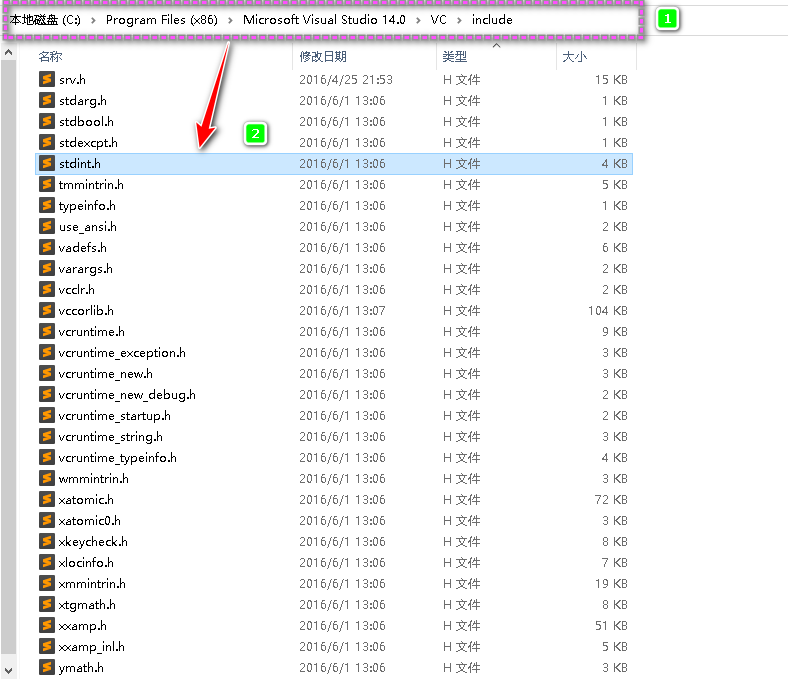
Task: Expand the chevron after VC in path
Action: [x=459, y=20]
